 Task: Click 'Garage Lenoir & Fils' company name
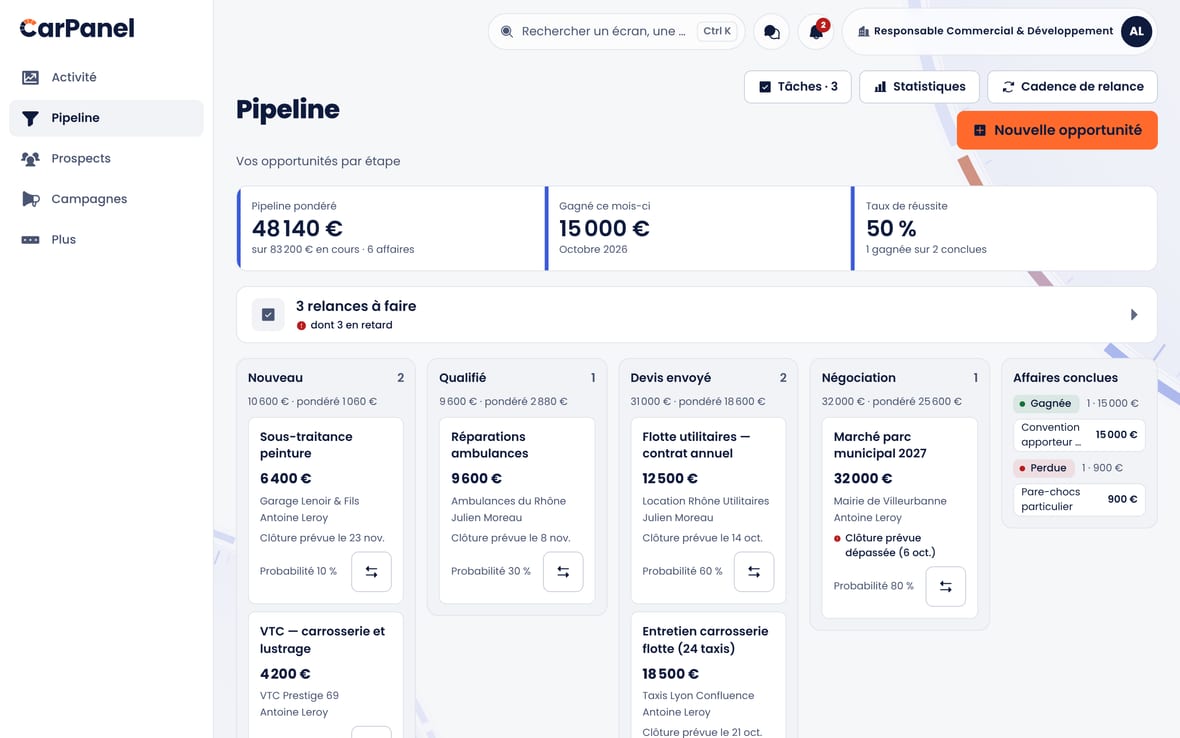click(309, 501)
